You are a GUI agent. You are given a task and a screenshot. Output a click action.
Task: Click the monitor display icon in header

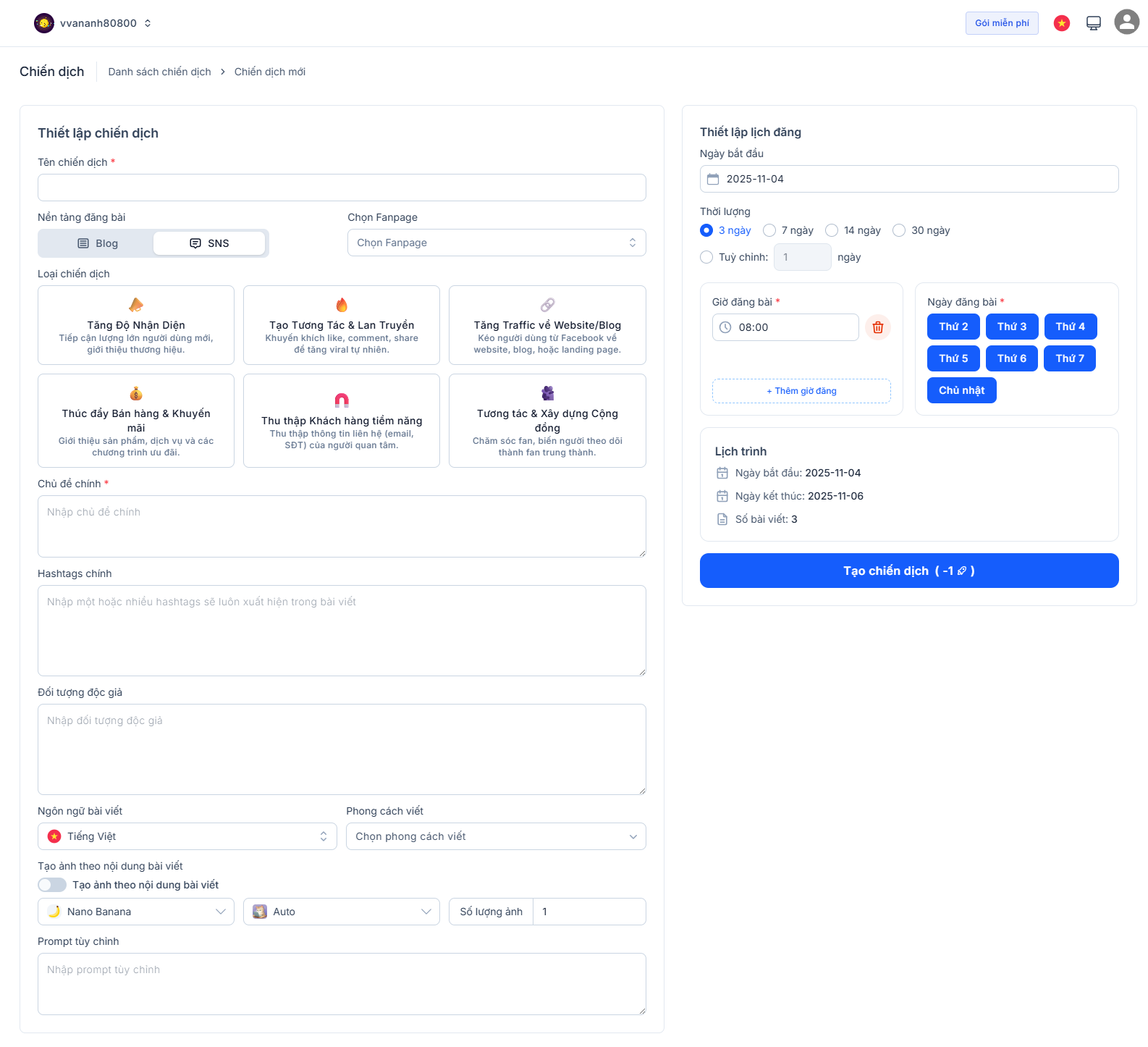click(1093, 23)
